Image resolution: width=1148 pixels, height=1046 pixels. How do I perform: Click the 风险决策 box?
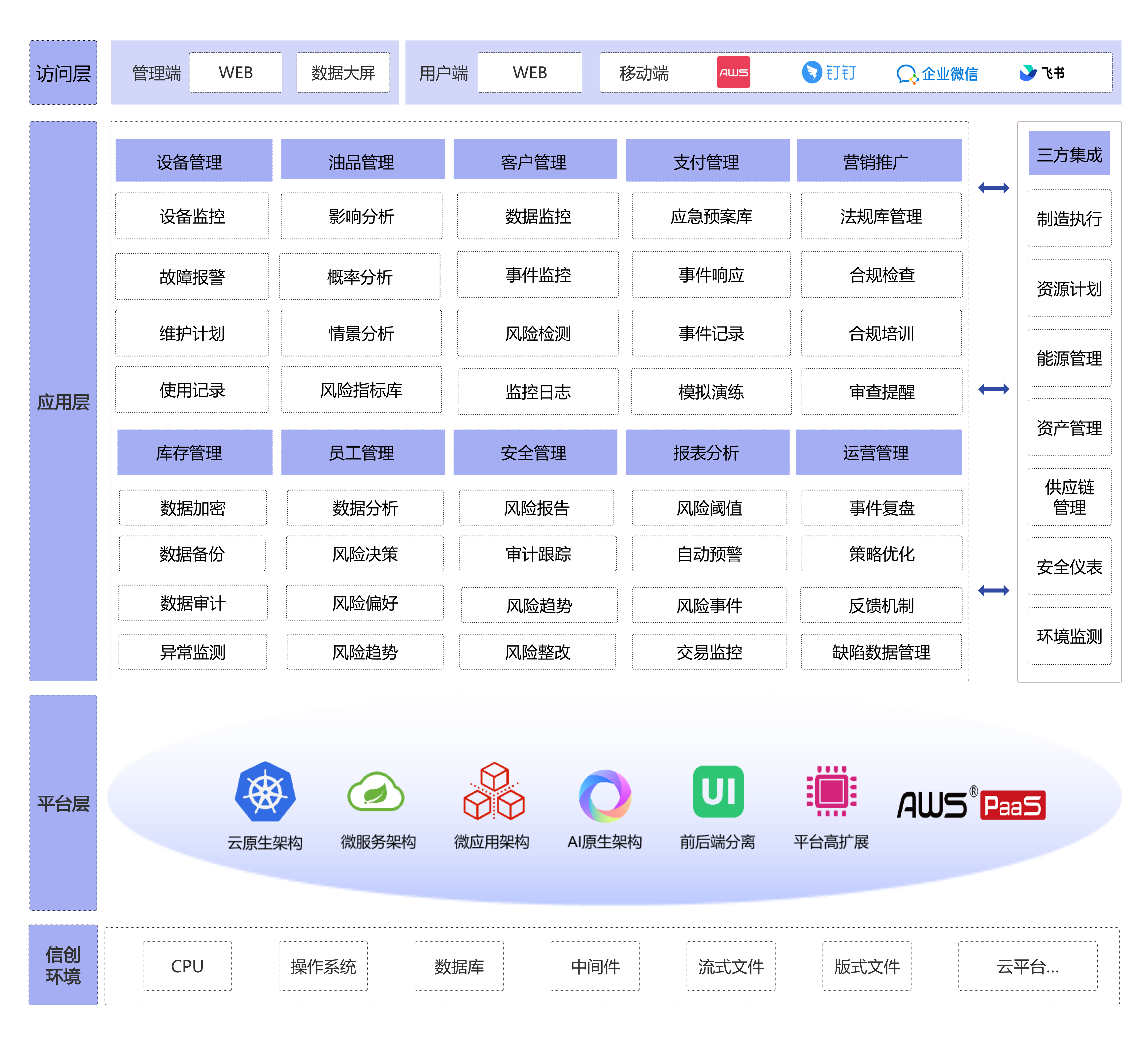[365, 554]
